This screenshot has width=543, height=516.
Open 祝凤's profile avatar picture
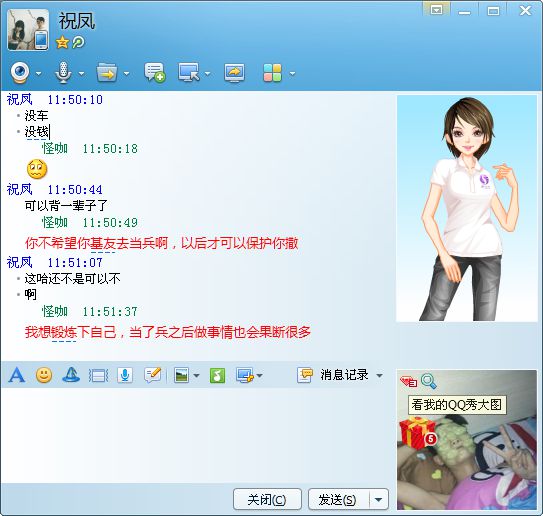(x=28, y=30)
